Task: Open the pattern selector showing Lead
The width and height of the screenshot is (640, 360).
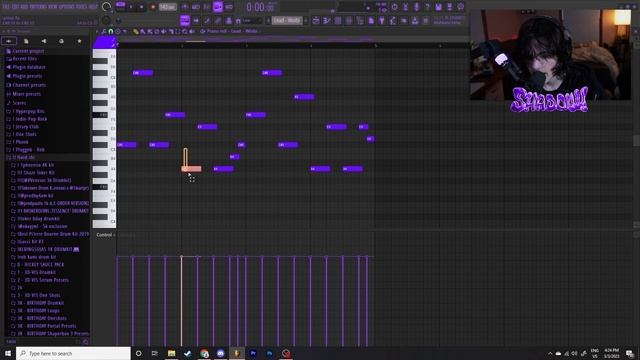Action: 287,20
